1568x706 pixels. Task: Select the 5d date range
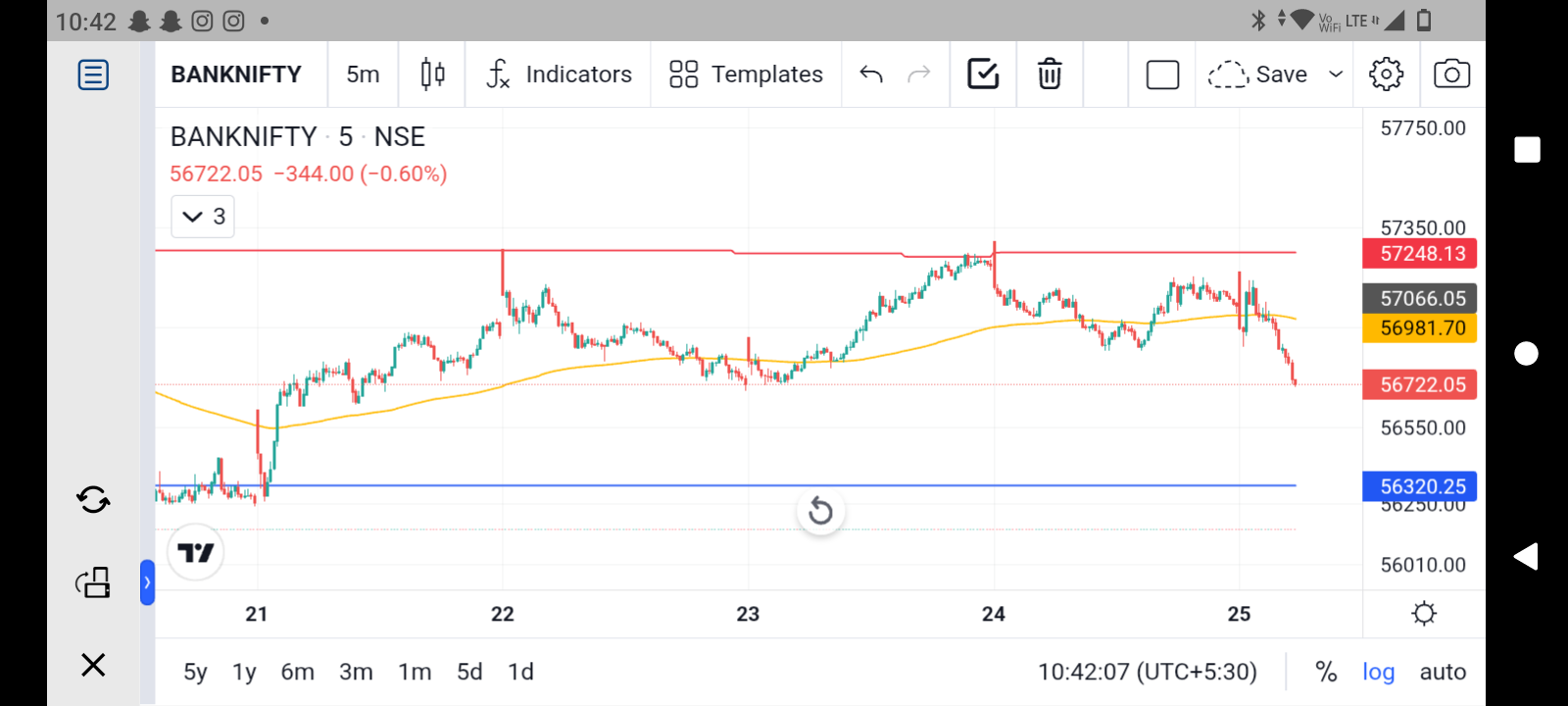pyautogui.click(x=469, y=672)
